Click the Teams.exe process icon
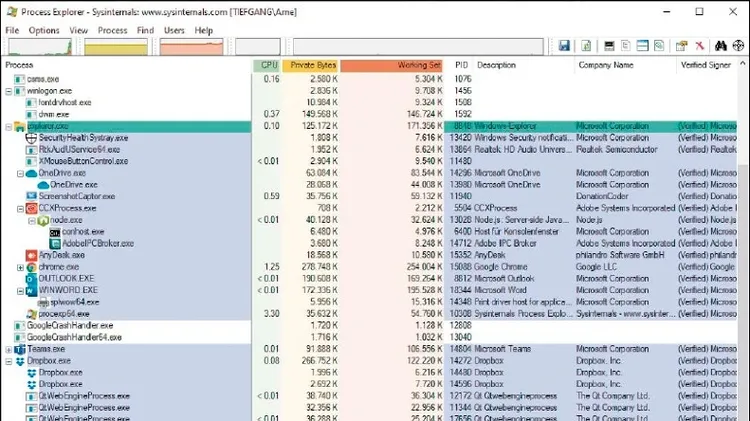The image size is (750, 421). click(x=20, y=349)
